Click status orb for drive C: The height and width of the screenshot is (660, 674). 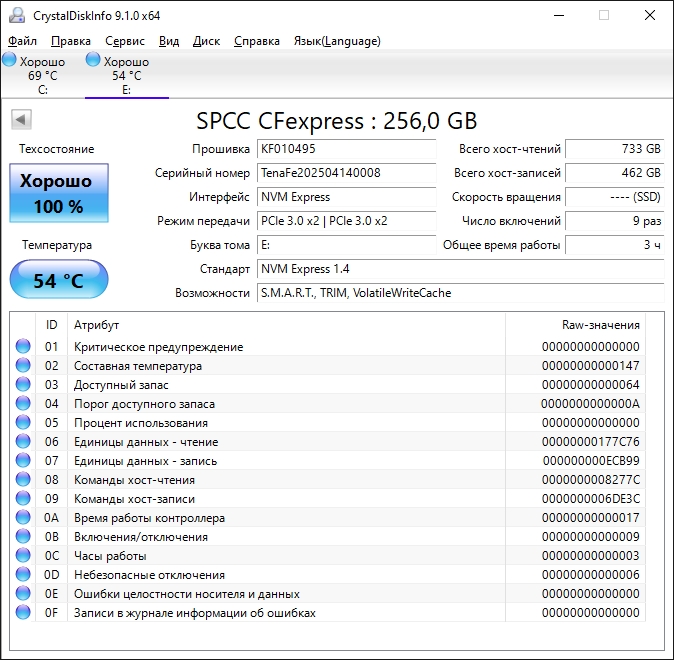(x=9, y=61)
